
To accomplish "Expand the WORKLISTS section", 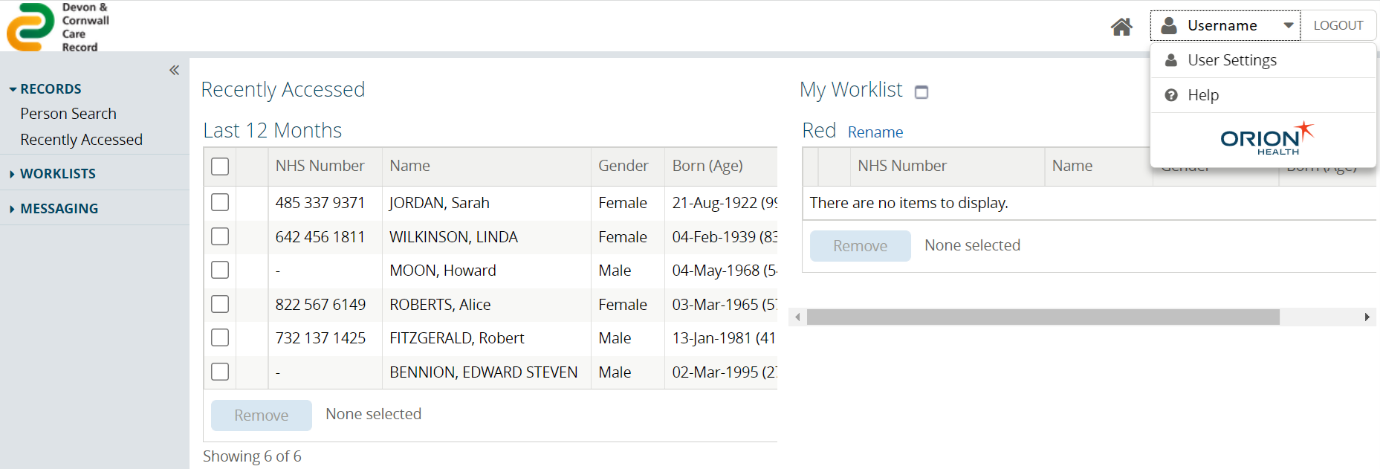I will click(57, 174).
